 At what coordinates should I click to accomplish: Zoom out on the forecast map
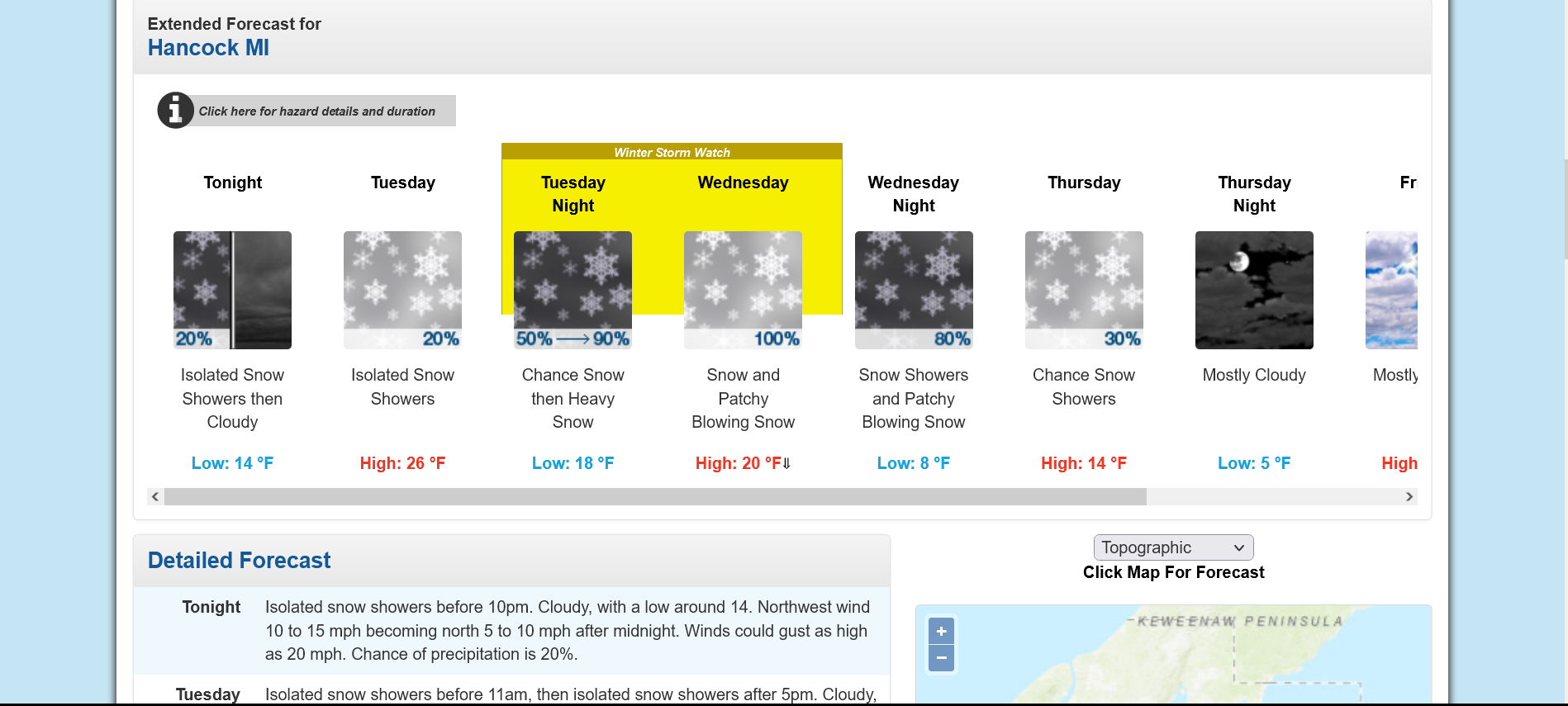[x=941, y=658]
